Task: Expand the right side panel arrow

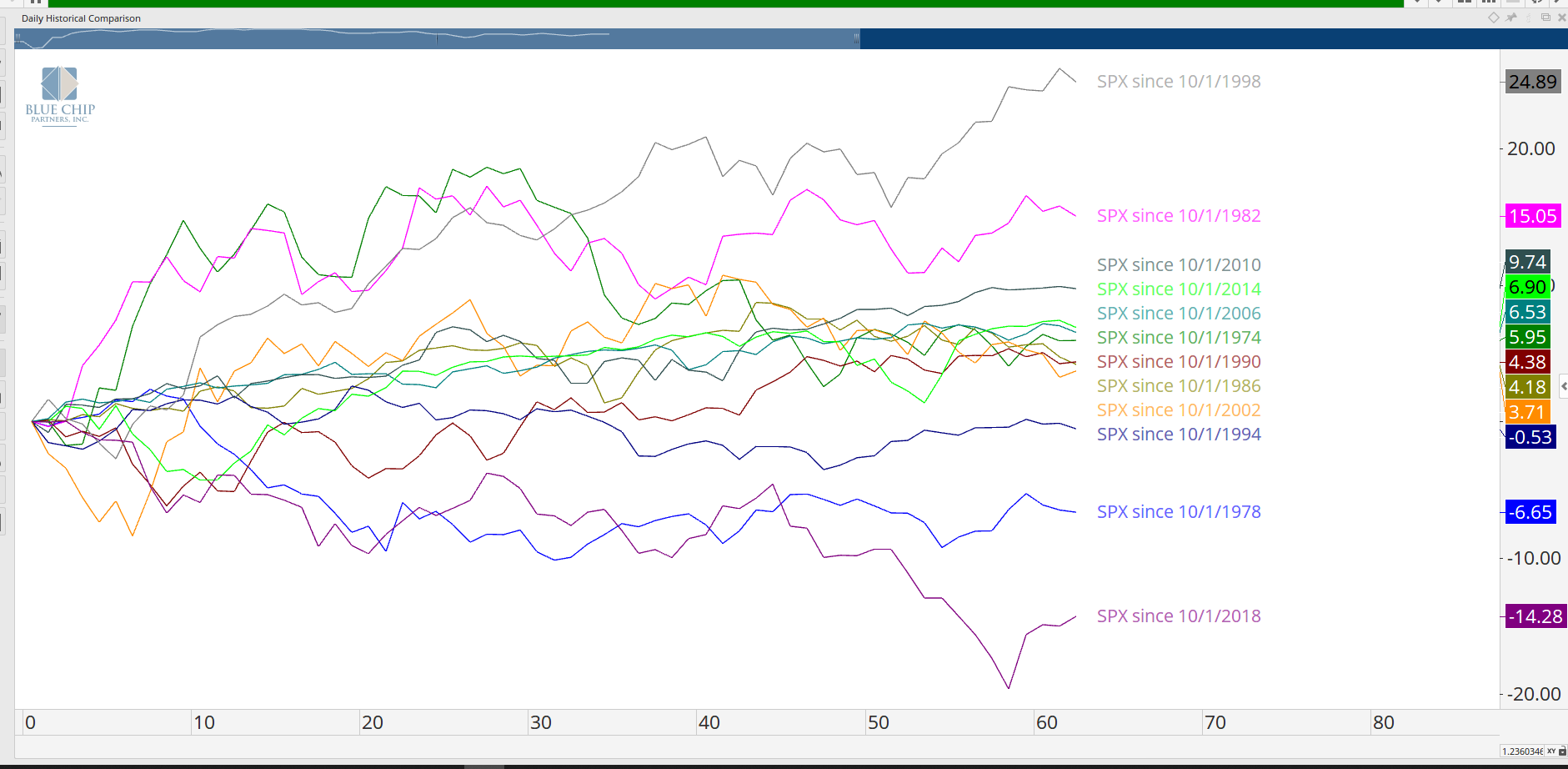Action: tap(1563, 386)
